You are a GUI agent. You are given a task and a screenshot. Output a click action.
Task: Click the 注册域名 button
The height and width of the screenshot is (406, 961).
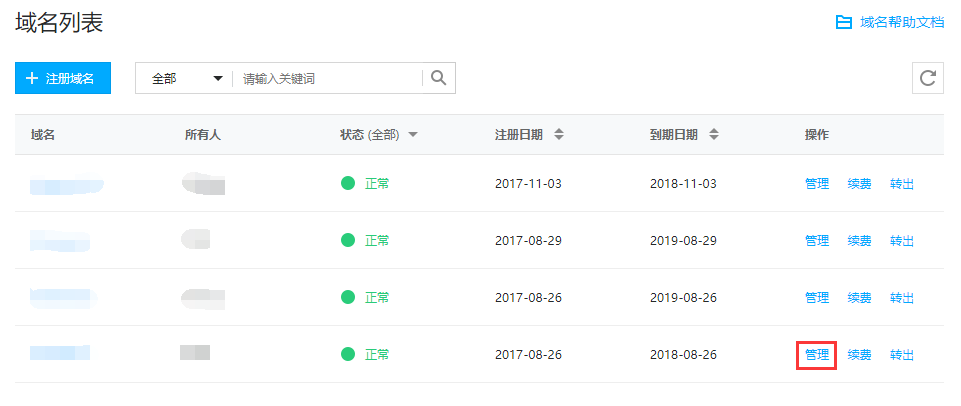tap(63, 78)
